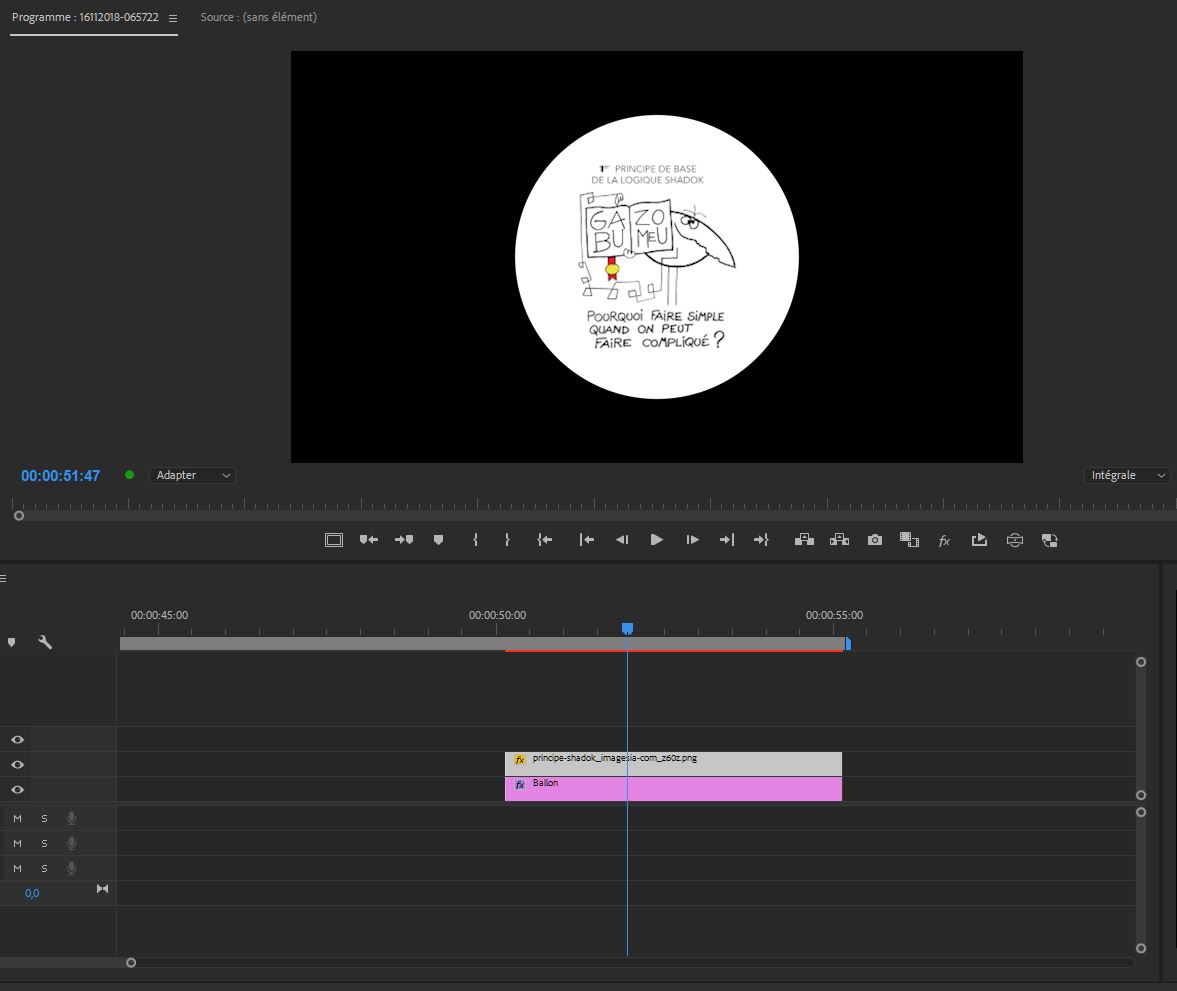Screen dimensions: 1177x991
Task: Switch to Source : (sans élément) tab
Action: (258, 17)
